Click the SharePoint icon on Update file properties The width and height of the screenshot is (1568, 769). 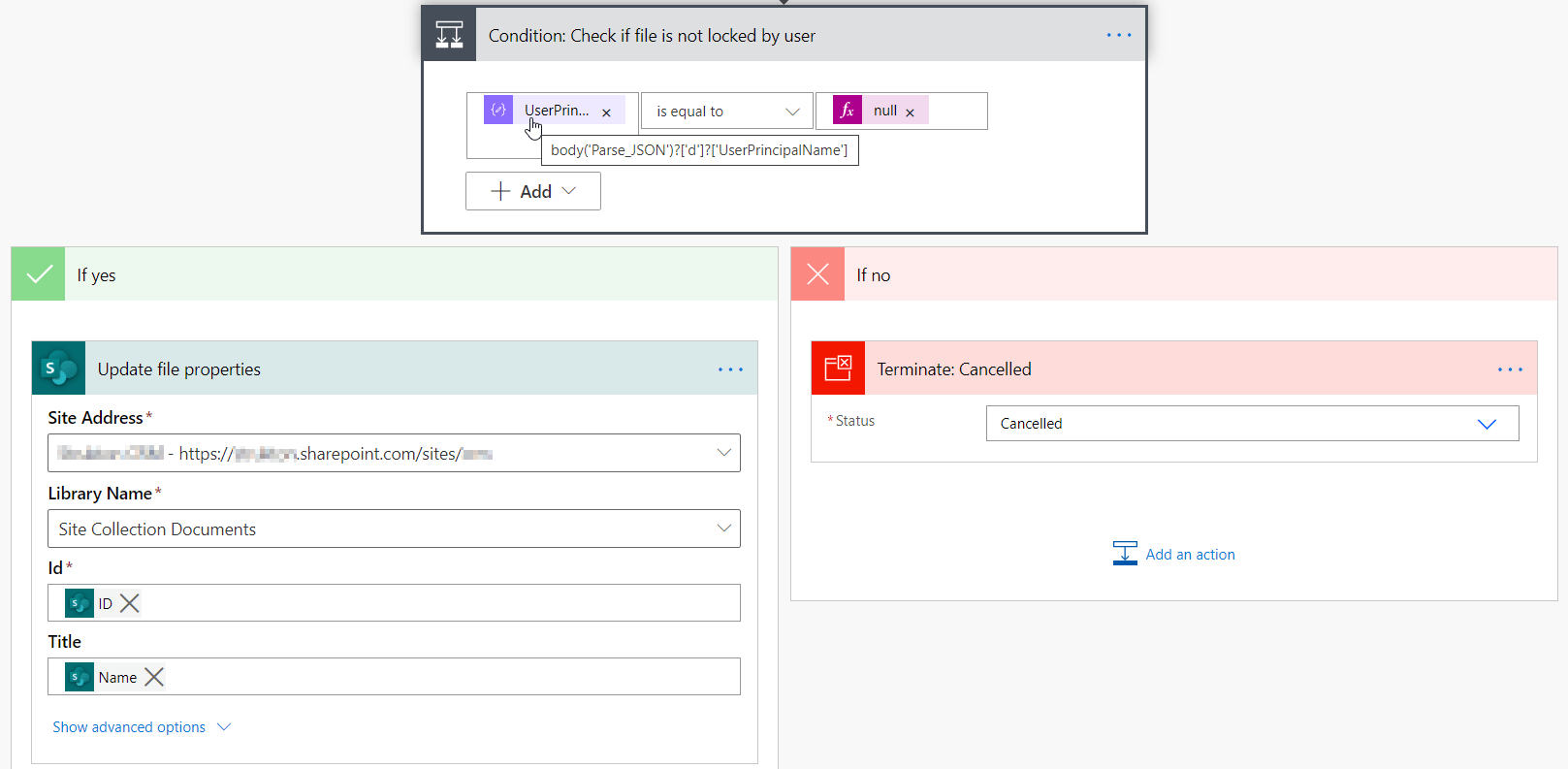point(59,368)
